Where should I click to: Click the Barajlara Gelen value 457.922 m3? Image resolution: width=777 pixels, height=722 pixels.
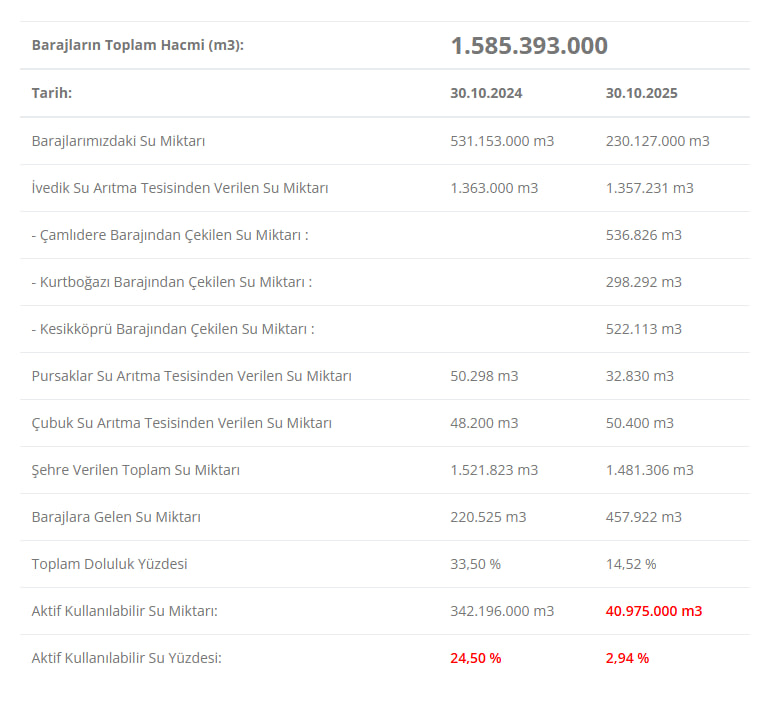pos(643,517)
